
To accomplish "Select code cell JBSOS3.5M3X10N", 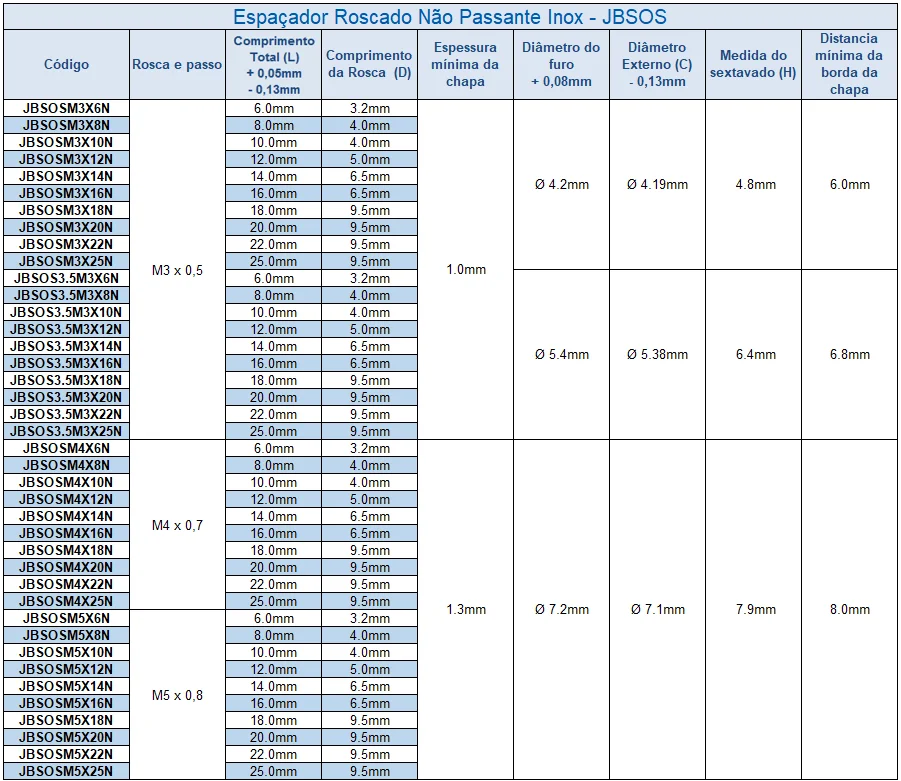I will pyautogui.click(x=67, y=312).
